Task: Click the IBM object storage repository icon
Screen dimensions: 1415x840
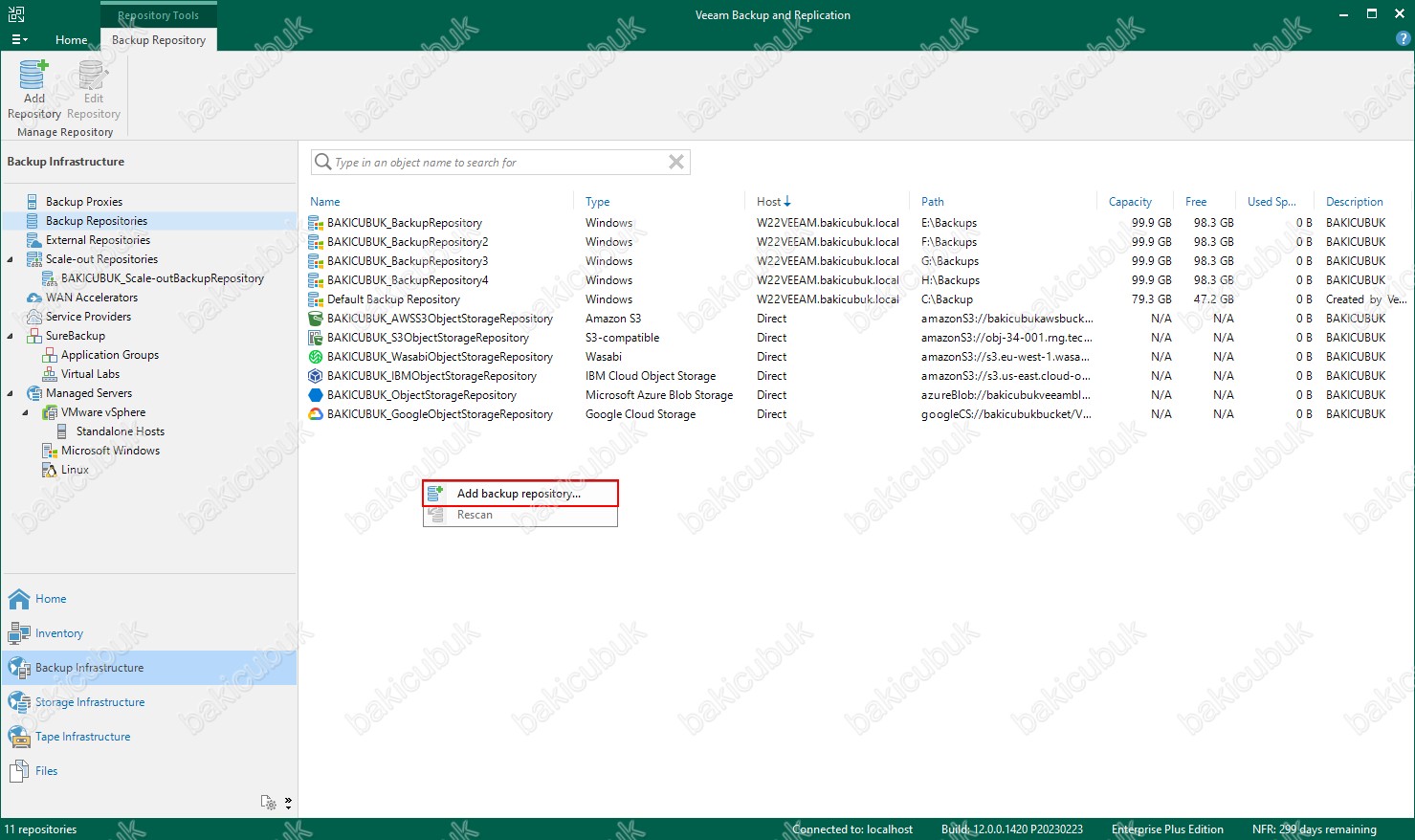Action: pos(316,376)
